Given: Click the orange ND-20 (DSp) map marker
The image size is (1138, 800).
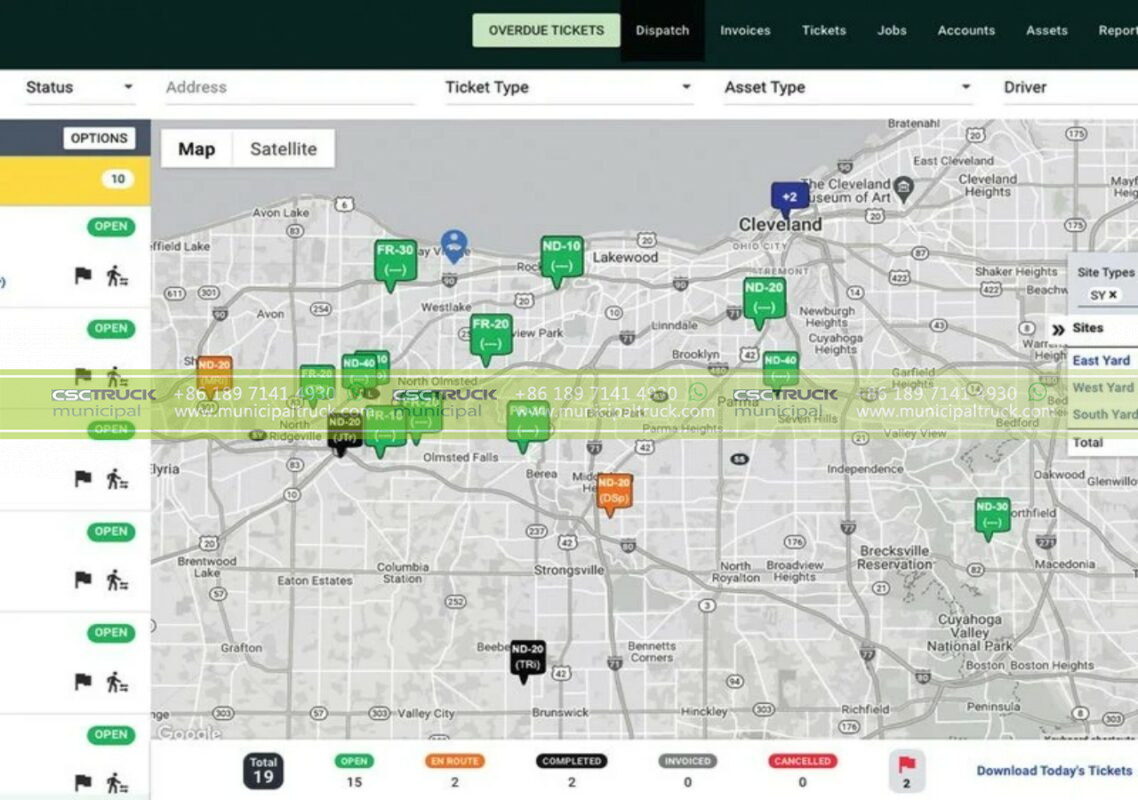Looking at the screenshot, I should pos(614,490).
